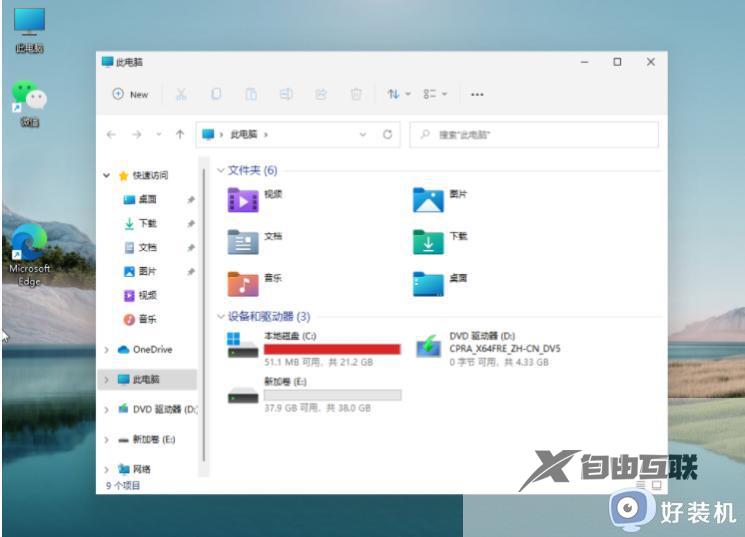Click the Refresh icon
Viewport: 745px width, 537px height.
[388, 134]
